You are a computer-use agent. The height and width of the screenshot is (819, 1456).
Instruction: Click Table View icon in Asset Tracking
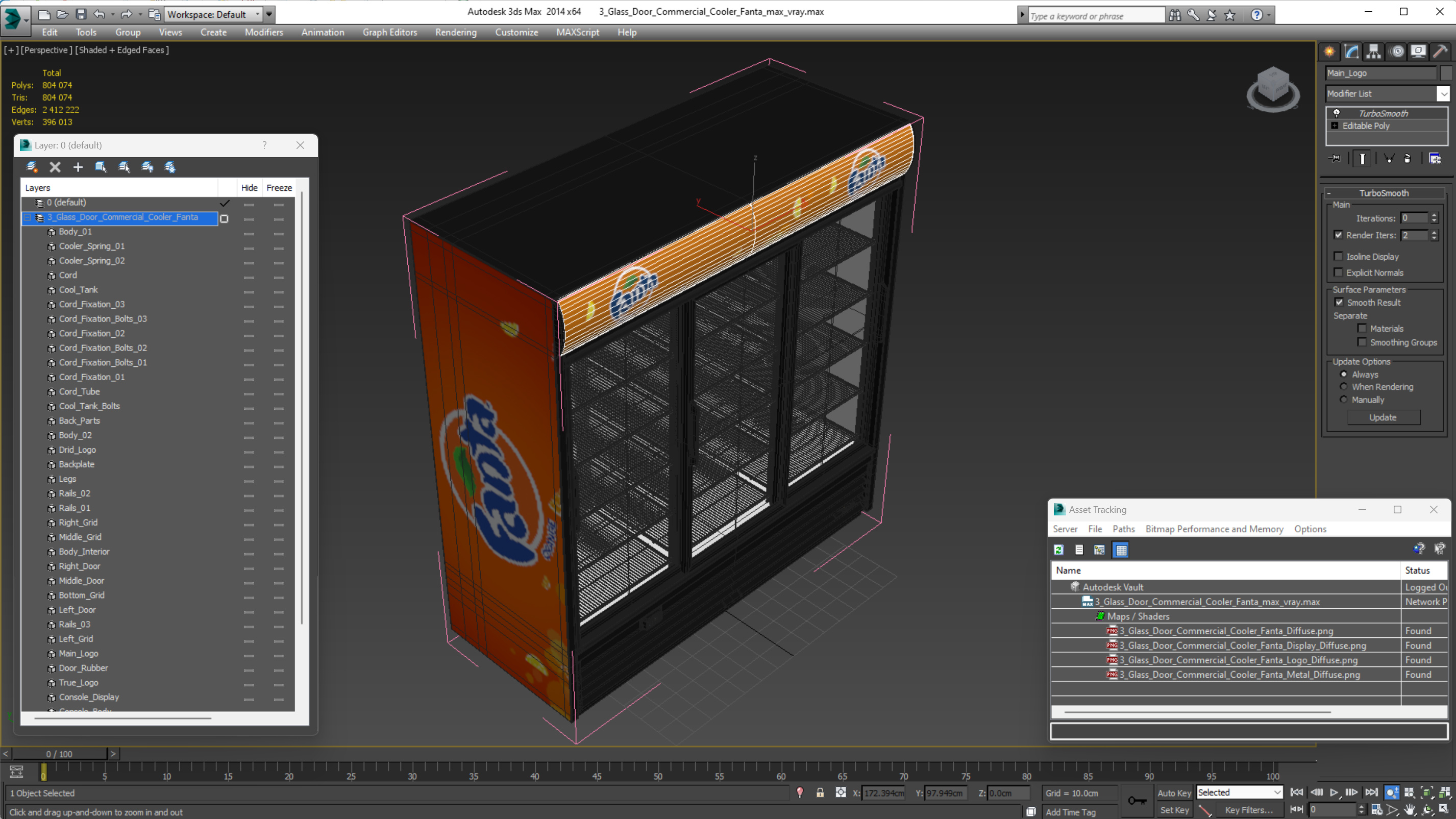coord(1121,550)
